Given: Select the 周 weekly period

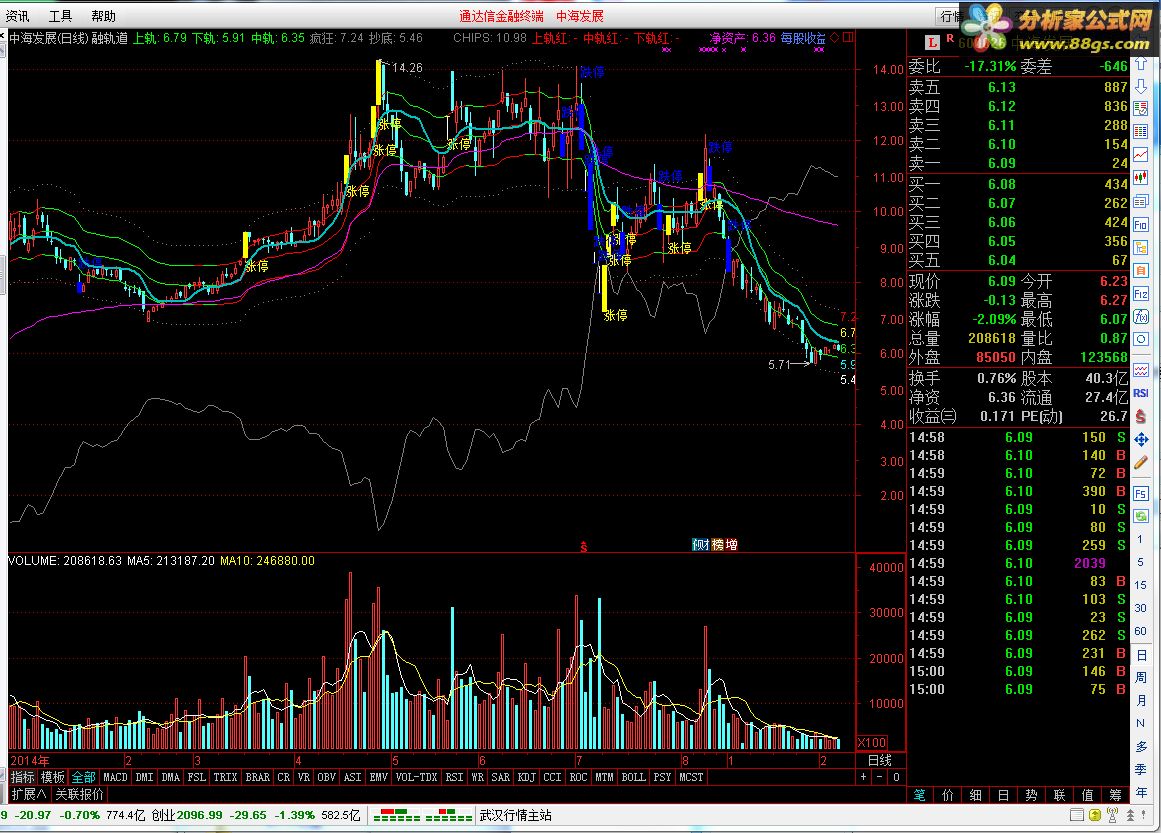Looking at the screenshot, I should [x=1141, y=678].
